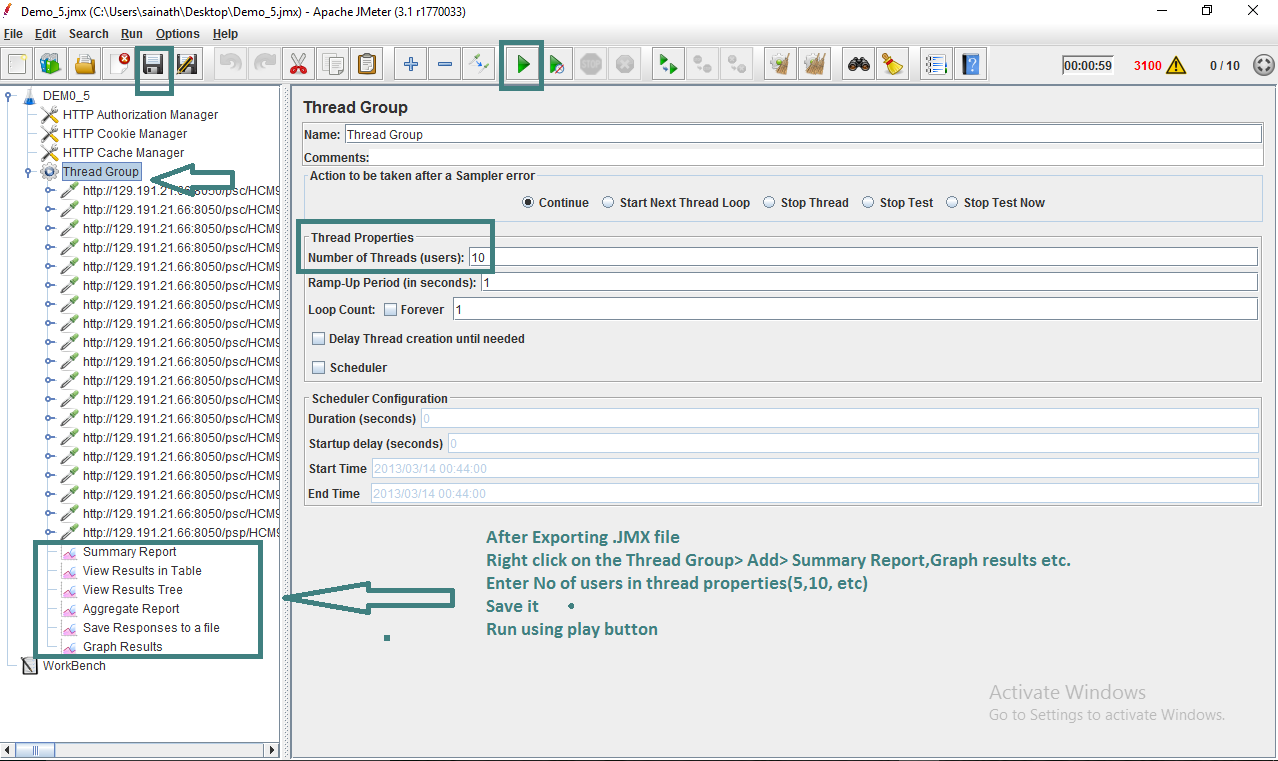This screenshot has height=761, width=1278.
Task: Expand the psp/HCM9 sampler node
Action: (49, 533)
